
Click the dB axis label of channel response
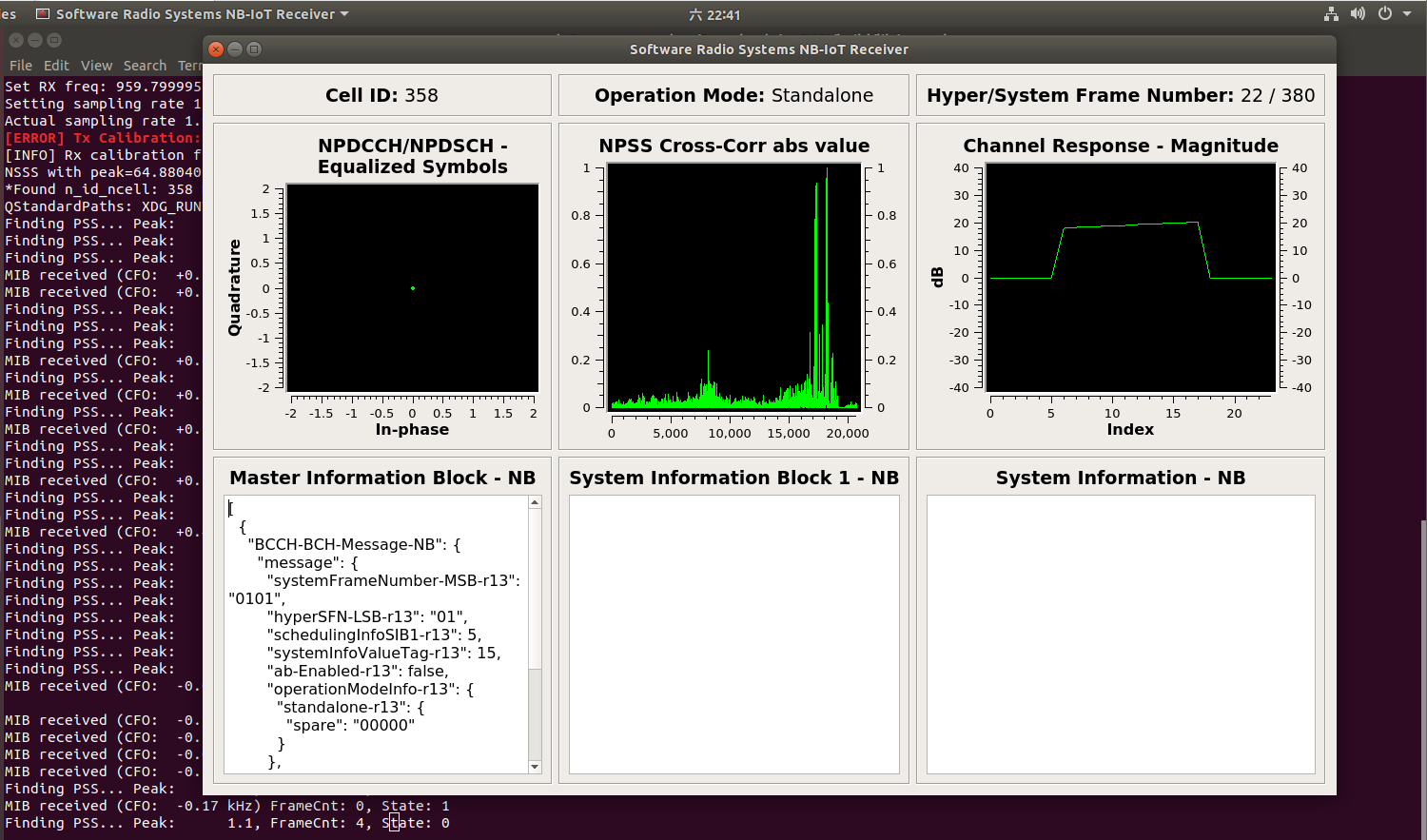[937, 277]
